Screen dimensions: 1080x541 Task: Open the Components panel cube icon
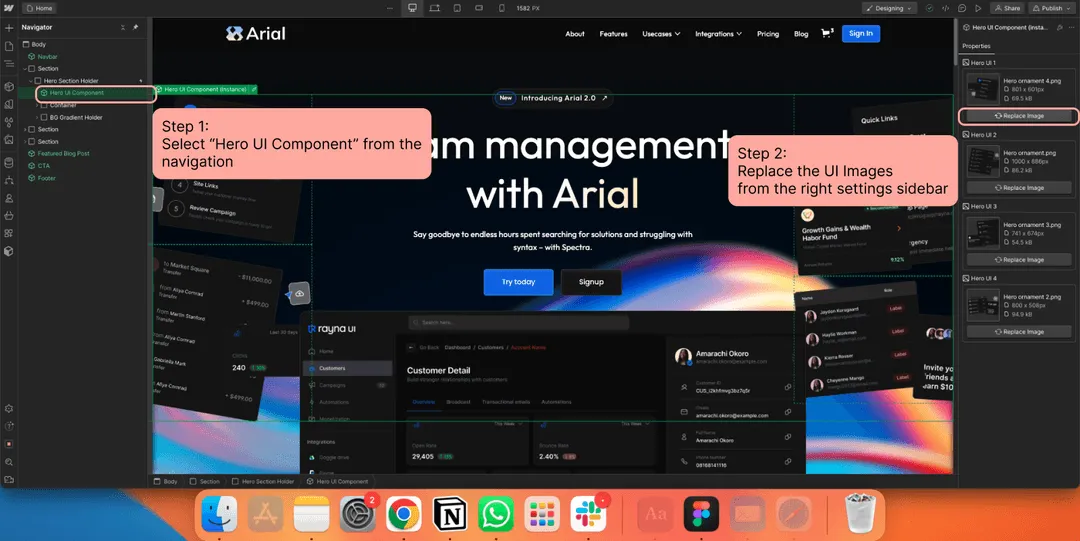(x=8, y=87)
